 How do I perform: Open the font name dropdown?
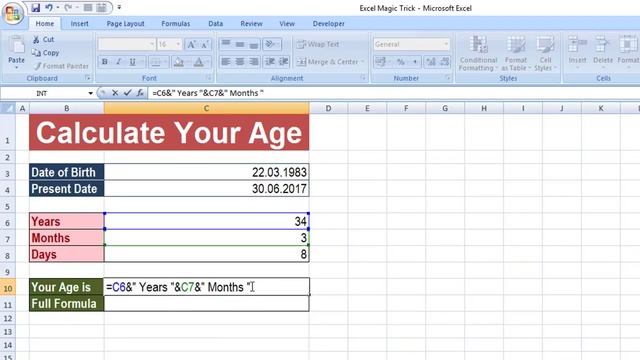coord(152,44)
